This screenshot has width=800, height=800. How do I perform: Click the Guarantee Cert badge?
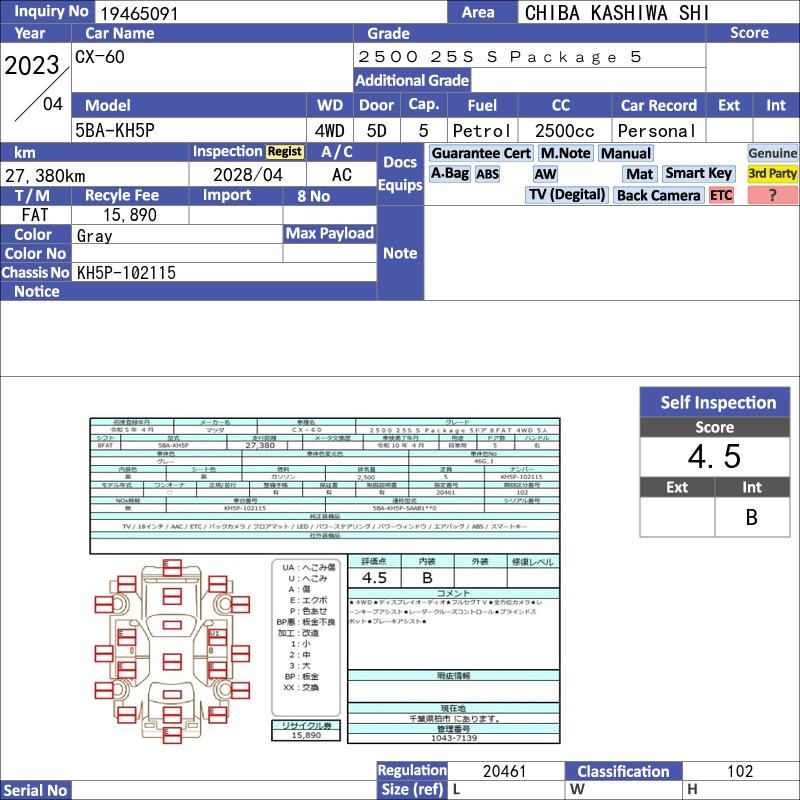click(x=481, y=154)
